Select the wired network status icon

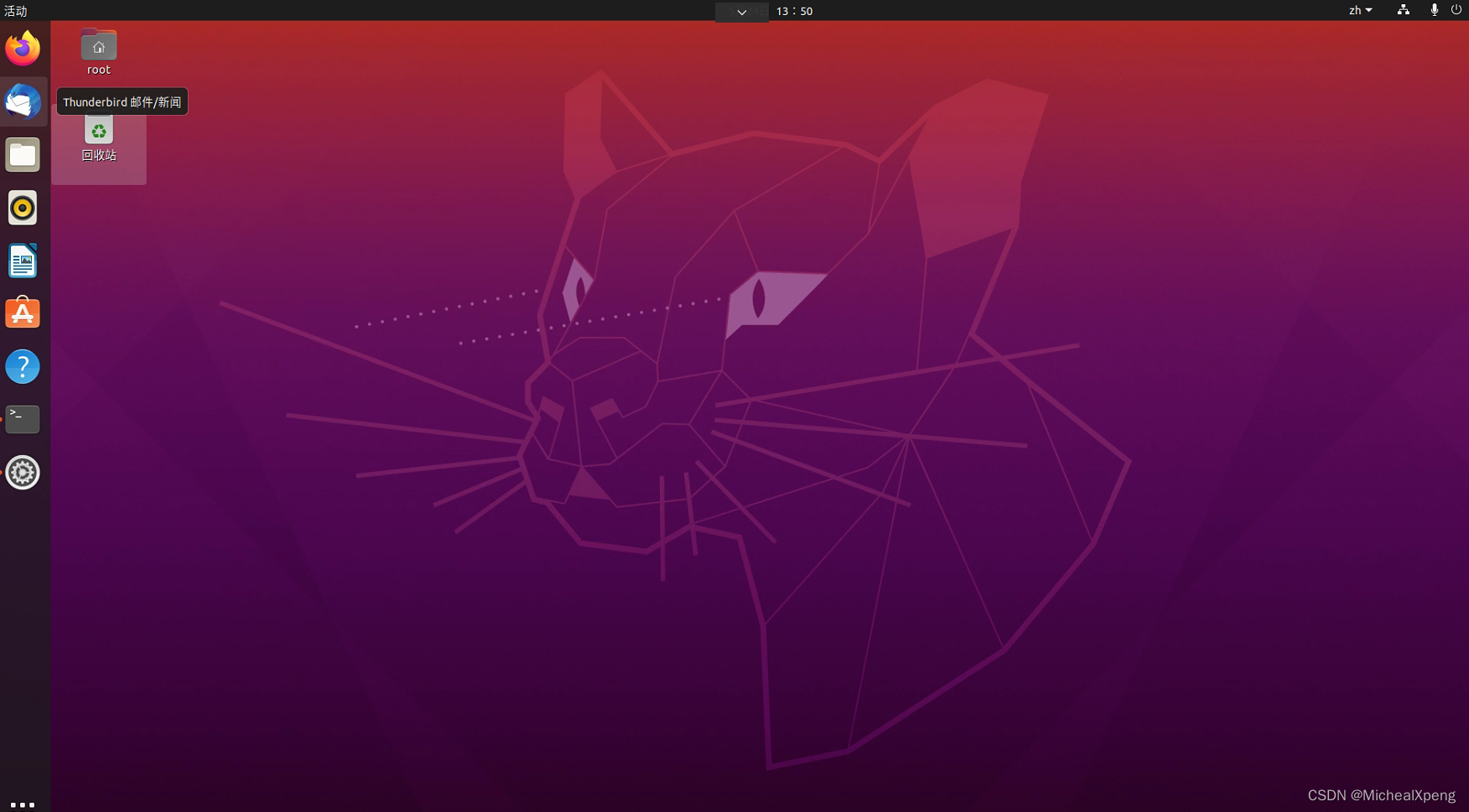pyautogui.click(x=1403, y=11)
